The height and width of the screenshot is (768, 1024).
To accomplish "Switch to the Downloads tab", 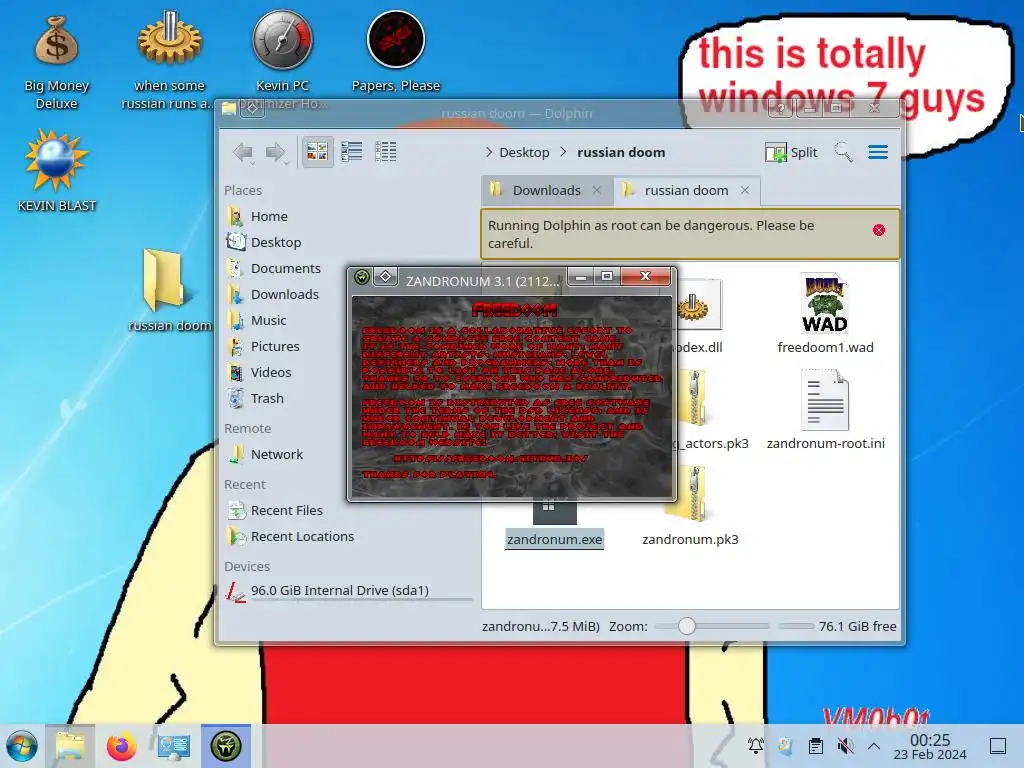I will pos(546,190).
